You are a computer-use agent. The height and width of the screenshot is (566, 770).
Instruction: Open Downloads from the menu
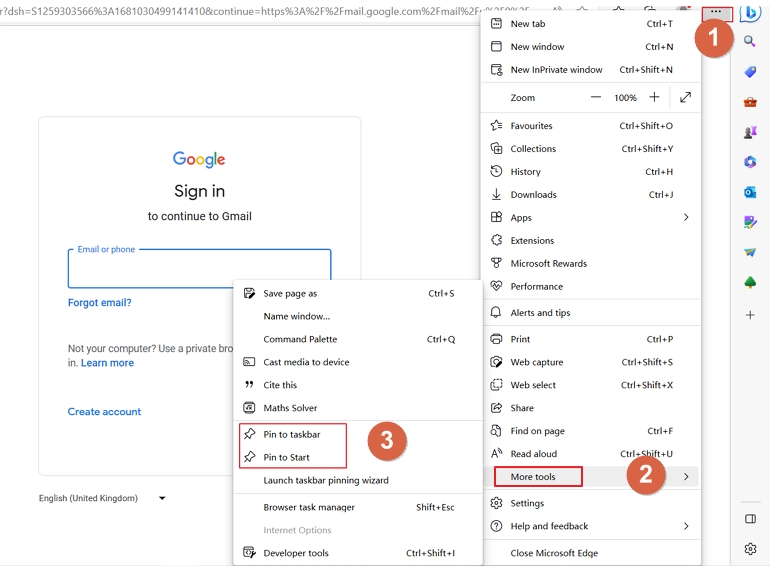(591, 195)
